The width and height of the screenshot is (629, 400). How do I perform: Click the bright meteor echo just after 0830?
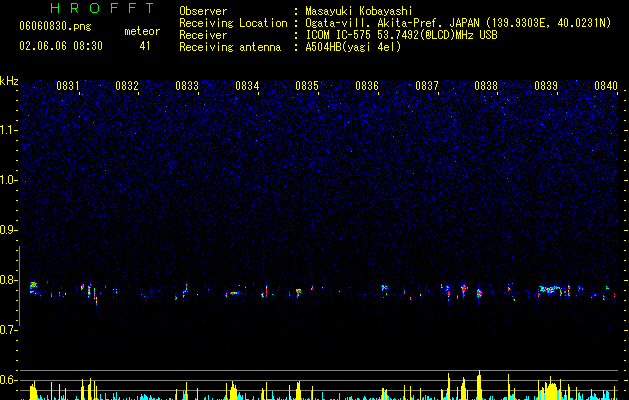click(33, 287)
